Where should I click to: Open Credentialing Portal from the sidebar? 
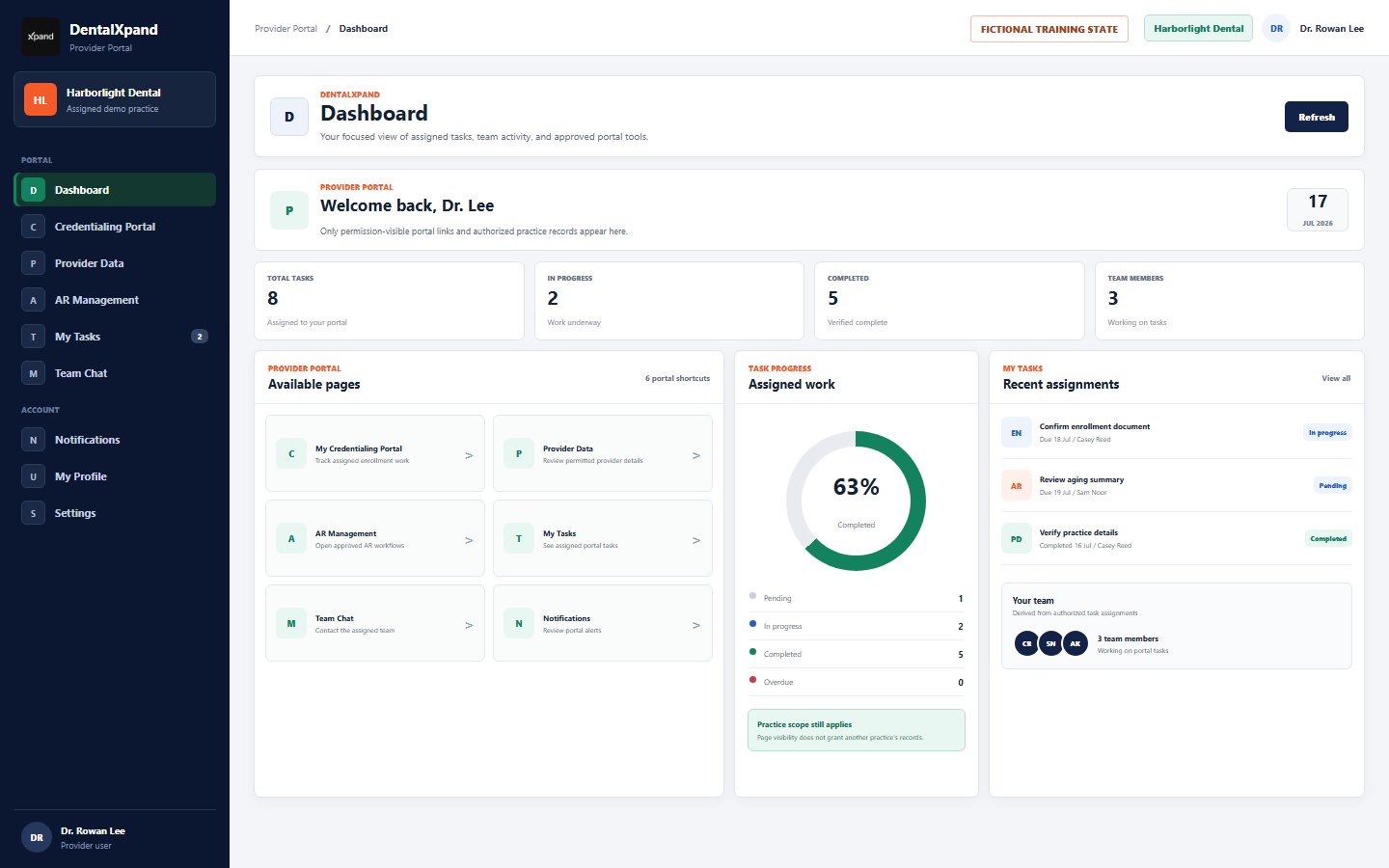coord(115,227)
